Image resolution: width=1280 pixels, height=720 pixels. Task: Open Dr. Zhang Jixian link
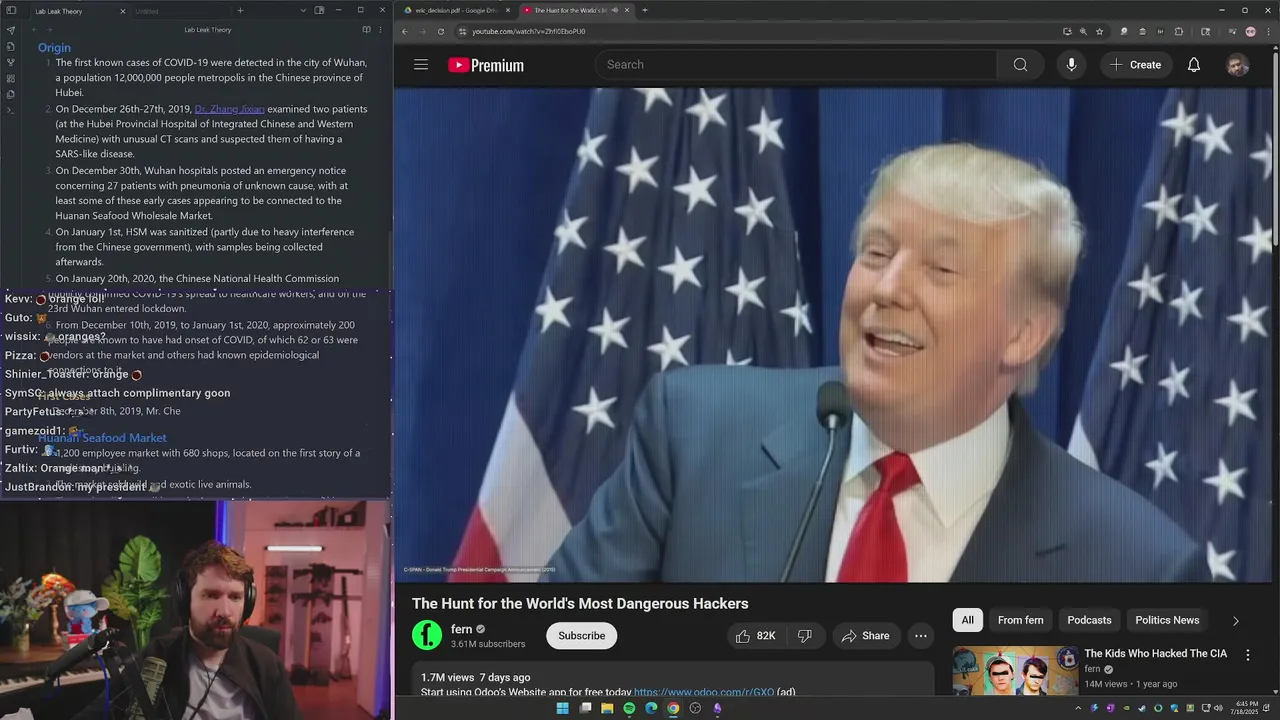229,109
